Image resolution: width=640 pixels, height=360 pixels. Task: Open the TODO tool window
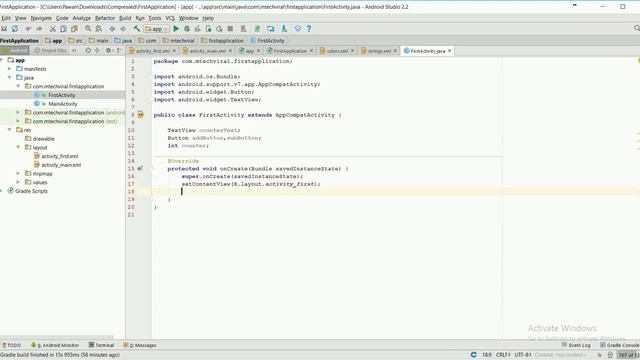(12, 345)
